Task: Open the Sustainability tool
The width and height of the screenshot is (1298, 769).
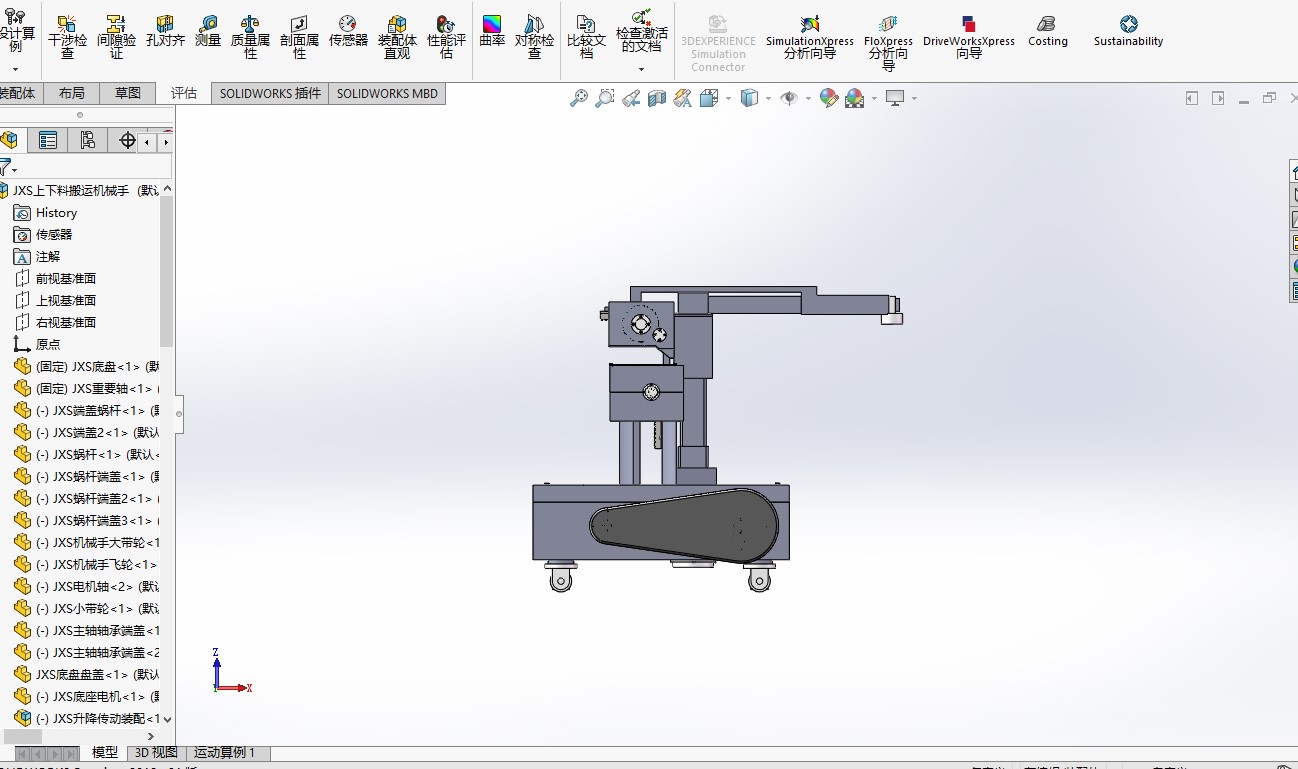Action: (x=1128, y=31)
